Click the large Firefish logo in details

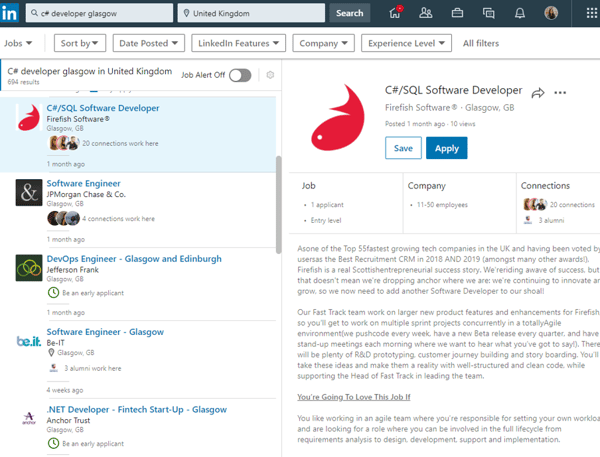[338, 118]
